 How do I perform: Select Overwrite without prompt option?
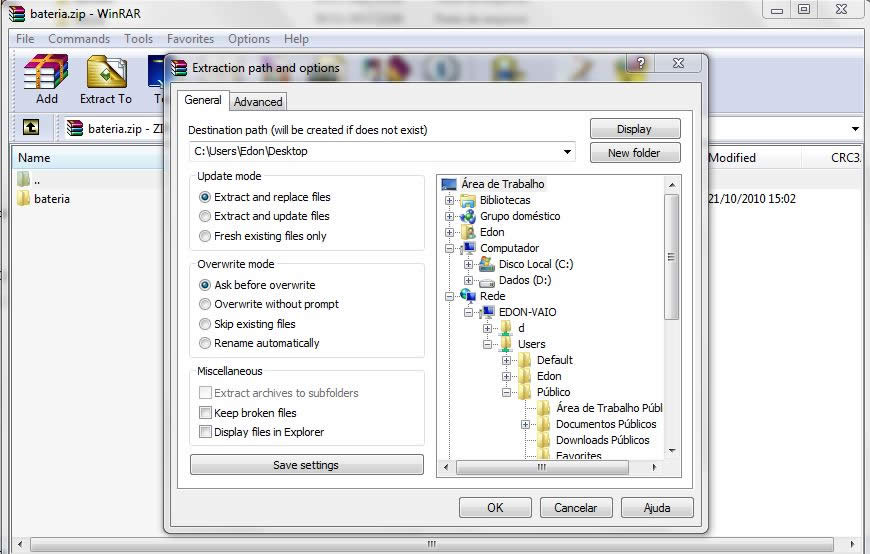[205, 304]
